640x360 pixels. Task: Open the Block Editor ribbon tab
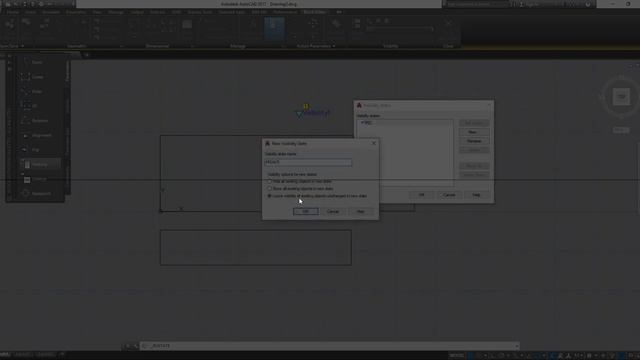coord(315,12)
